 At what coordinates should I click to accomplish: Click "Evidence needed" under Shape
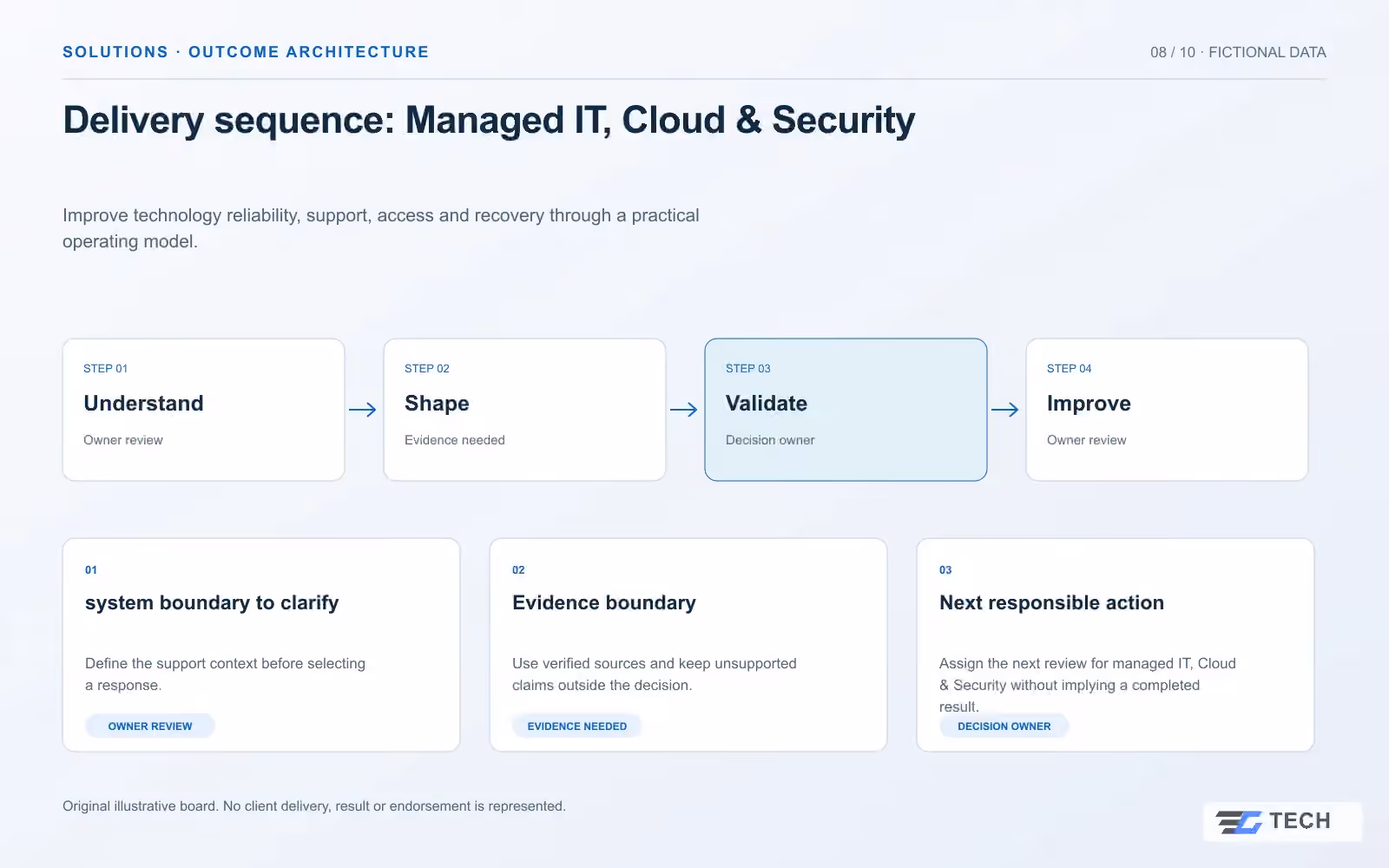455,440
